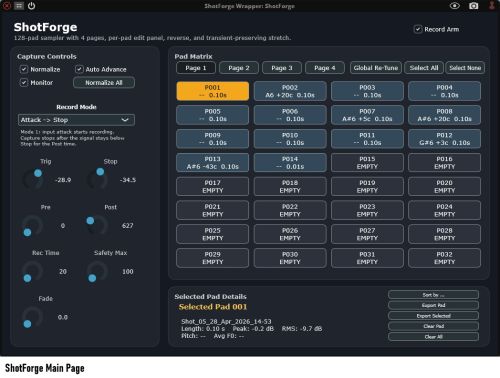This screenshot has height=378, width=500.
Task: Select empty pad P015
Action: [x=367, y=163]
